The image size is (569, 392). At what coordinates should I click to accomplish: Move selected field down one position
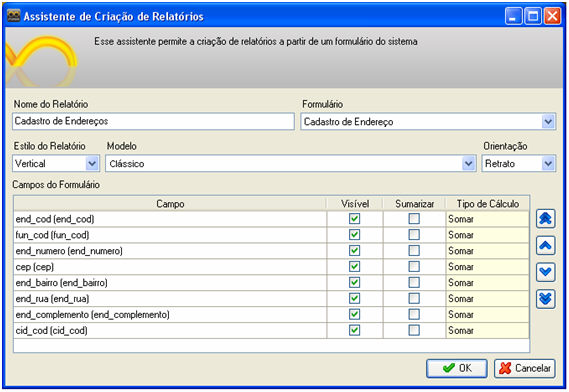click(x=545, y=272)
